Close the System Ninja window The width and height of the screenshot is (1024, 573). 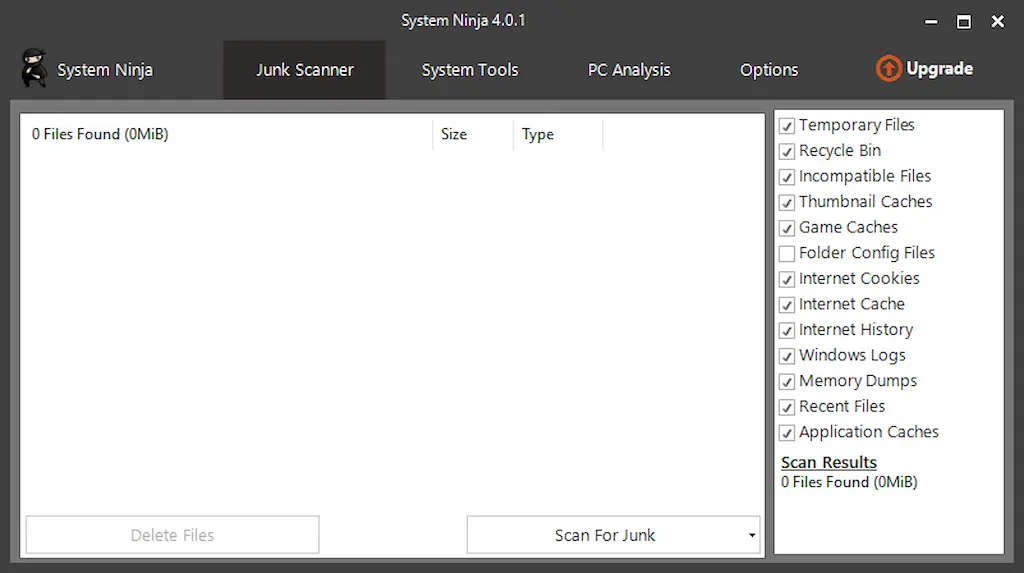[998, 22]
